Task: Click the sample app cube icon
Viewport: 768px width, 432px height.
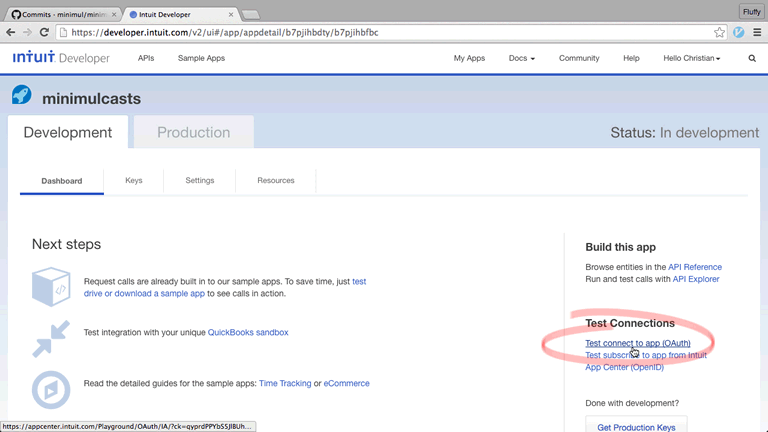Action: (x=51, y=287)
